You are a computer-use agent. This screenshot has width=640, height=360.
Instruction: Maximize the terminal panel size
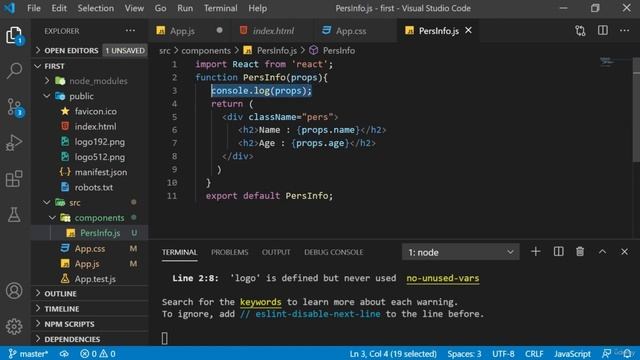click(602, 252)
